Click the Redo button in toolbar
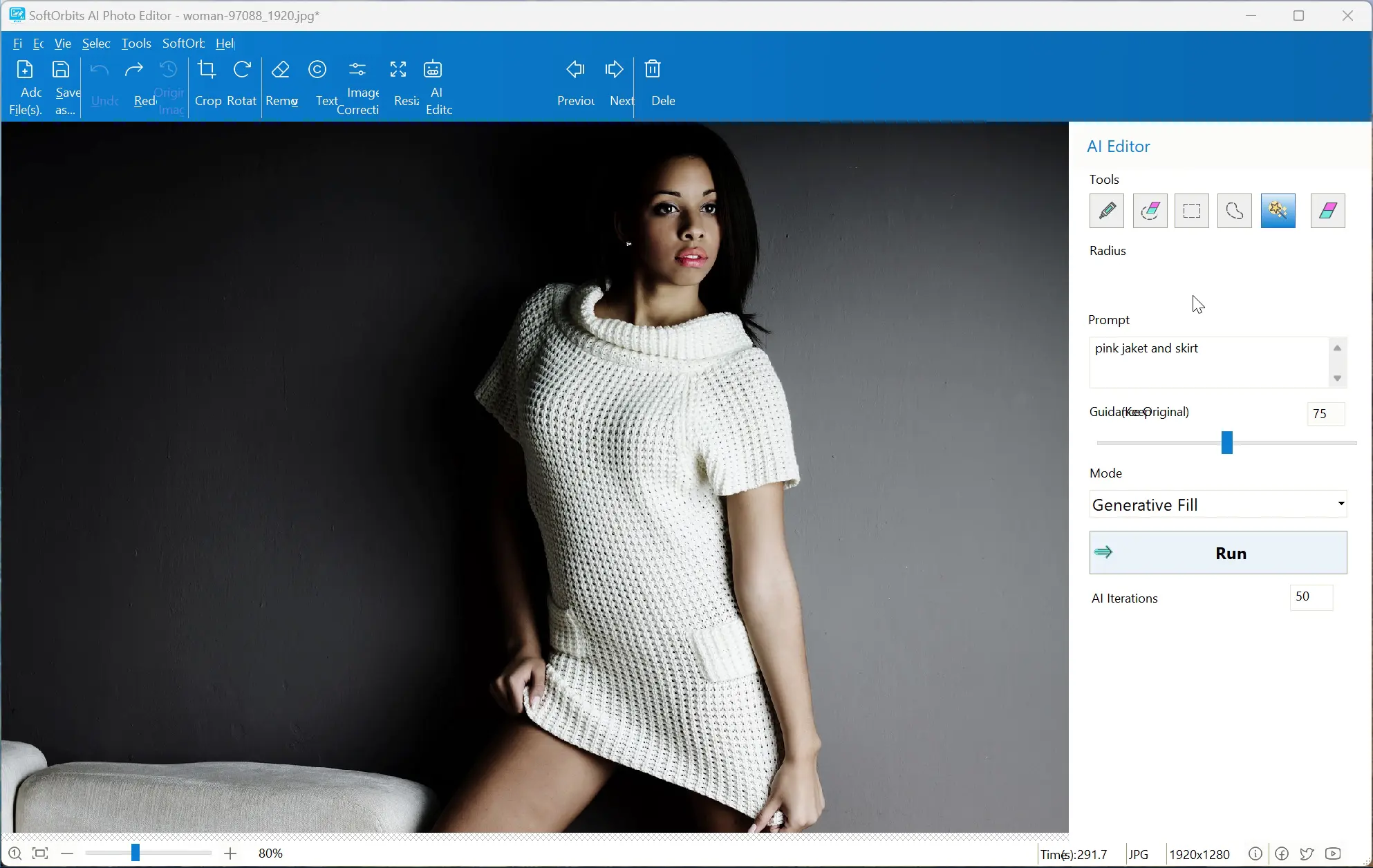This screenshot has height=868, width=1373. 134,83
